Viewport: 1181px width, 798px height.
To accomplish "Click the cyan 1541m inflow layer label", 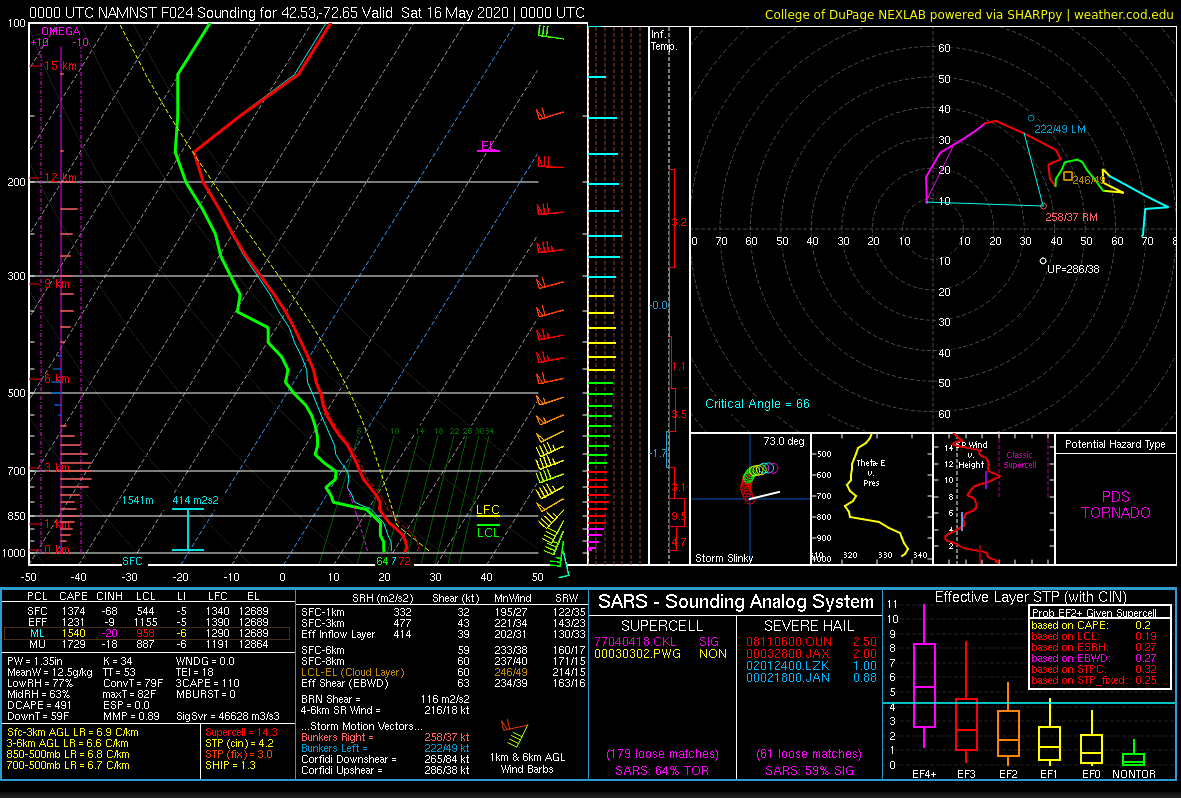I will pos(137,500).
